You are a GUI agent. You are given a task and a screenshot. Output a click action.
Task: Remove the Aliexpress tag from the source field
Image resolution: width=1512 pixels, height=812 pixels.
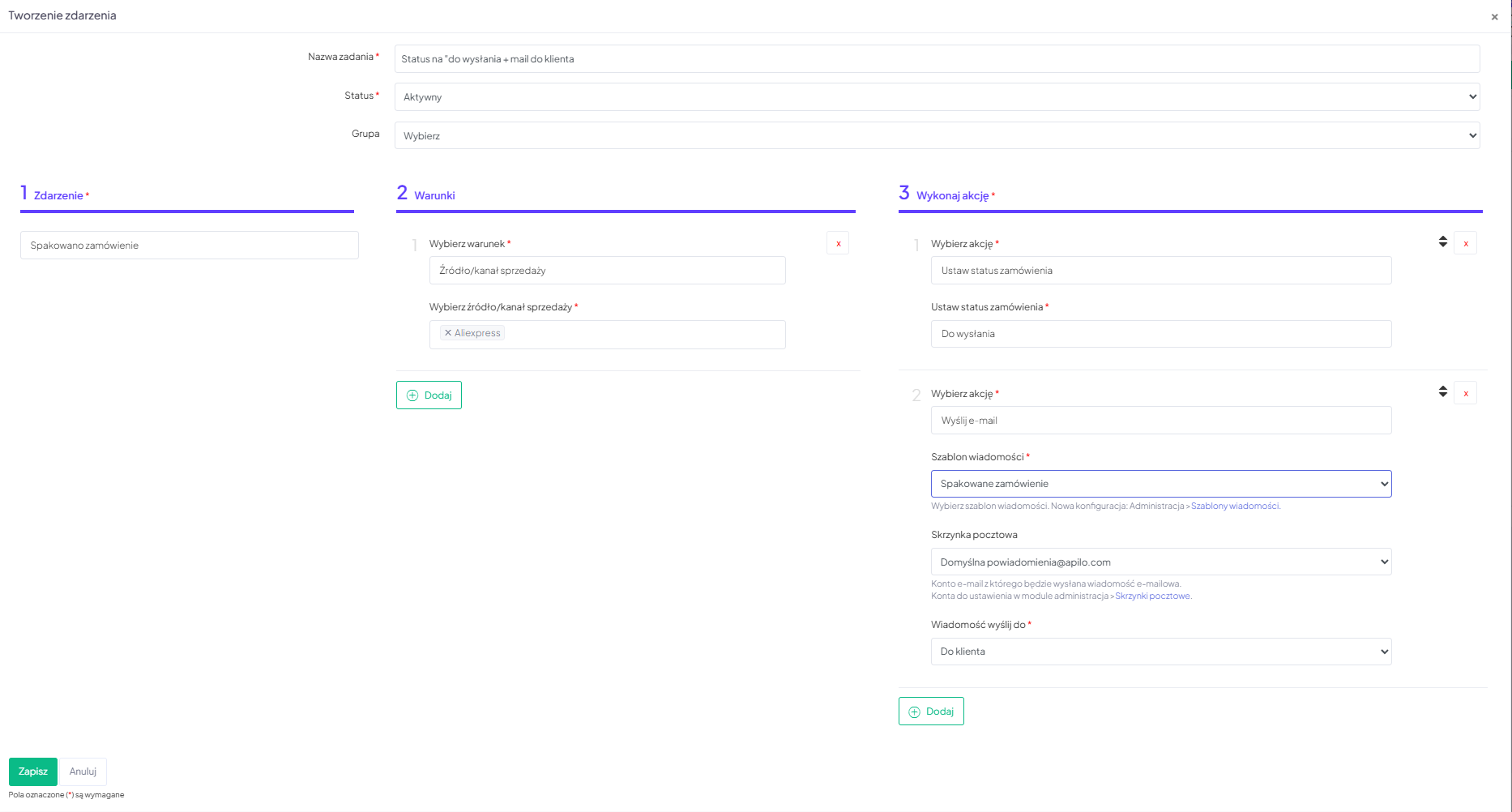point(447,333)
